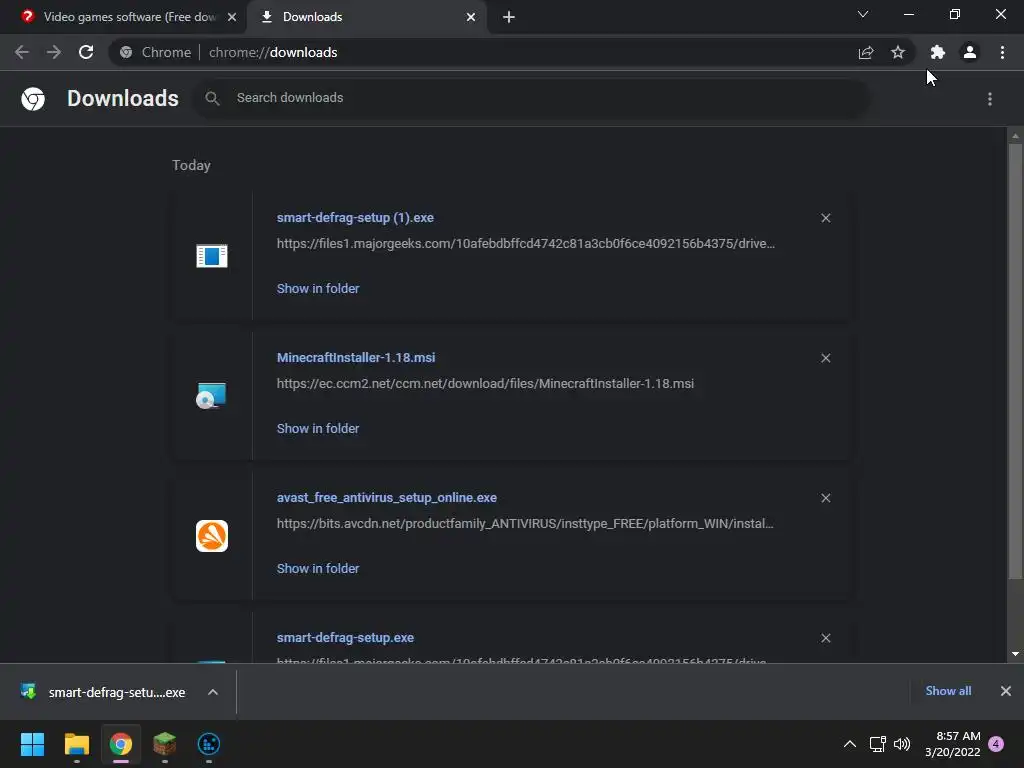Open File Explorer from taskbar
Screen dimensions: 1024x768
(x=76, y=744)
